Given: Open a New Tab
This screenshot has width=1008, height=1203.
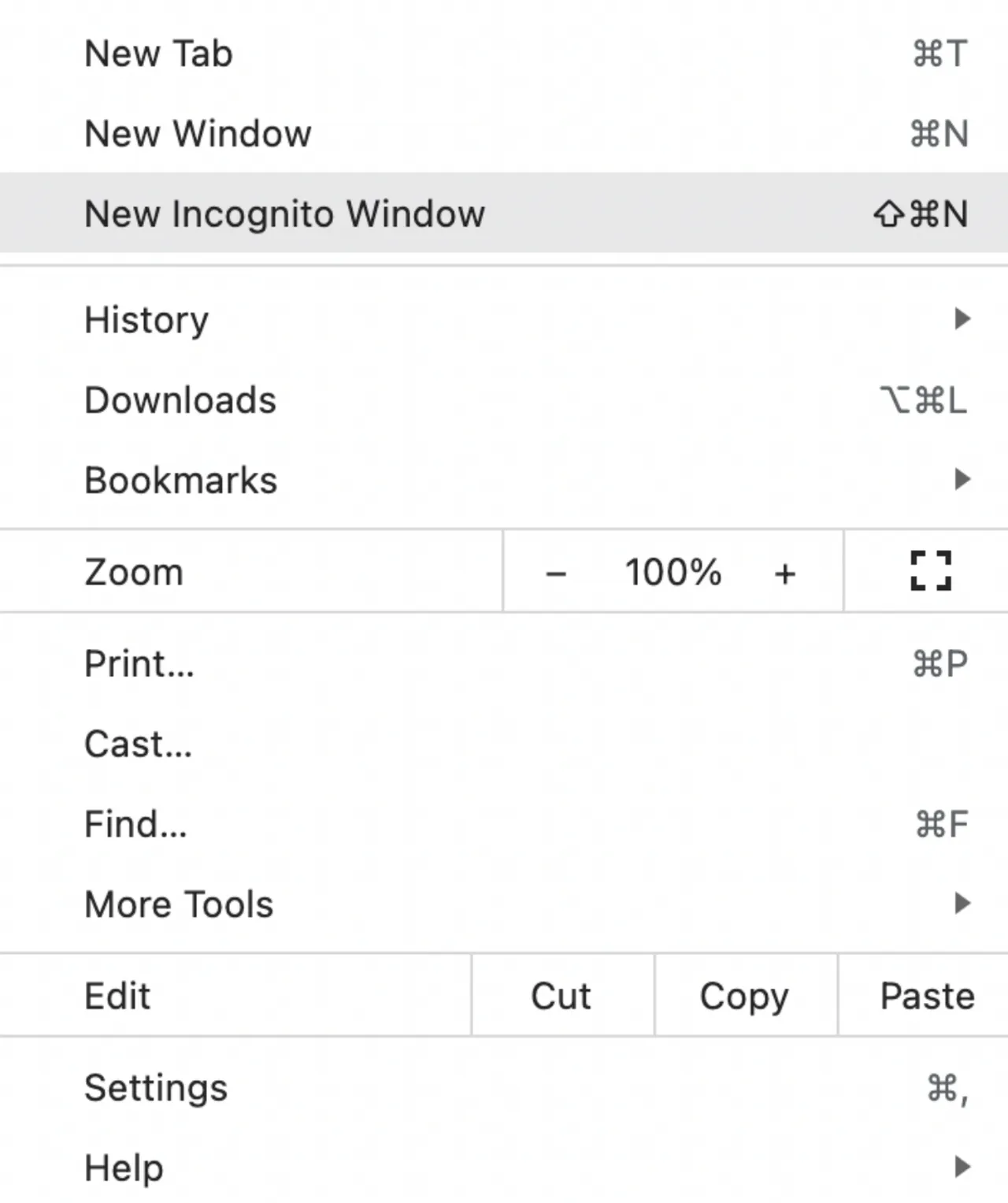Looking at the screenshot, I should (x=504, y=54).
